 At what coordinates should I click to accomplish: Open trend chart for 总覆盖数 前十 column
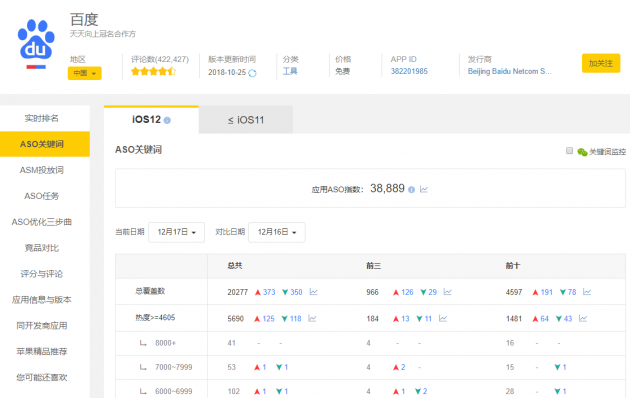587,292
